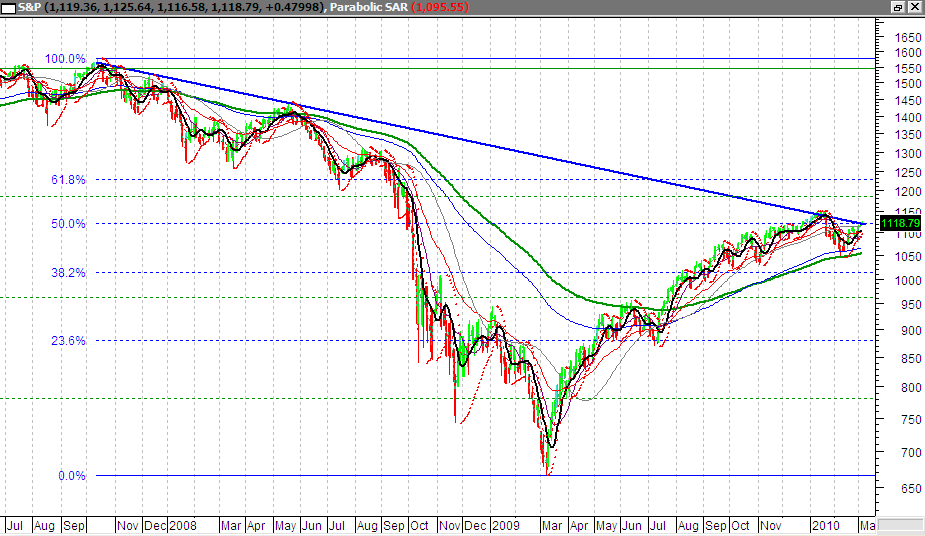This screenshot has height=536, width=925.
Task: Click the horizontal scrollbar below the price axis
Action: [x=900, y=525]
